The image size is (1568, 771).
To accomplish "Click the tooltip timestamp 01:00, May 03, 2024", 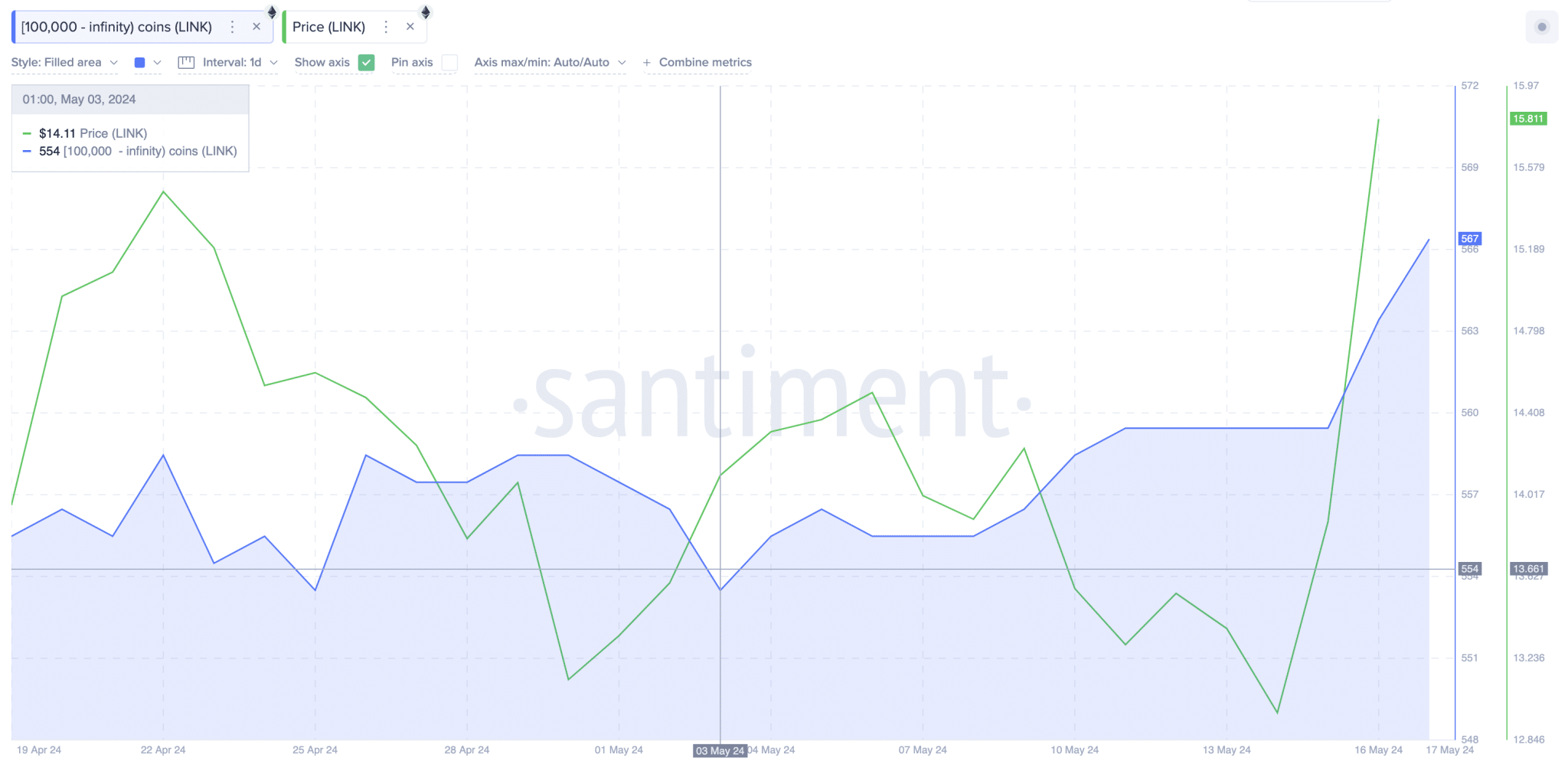I will [x=79, y=100].
